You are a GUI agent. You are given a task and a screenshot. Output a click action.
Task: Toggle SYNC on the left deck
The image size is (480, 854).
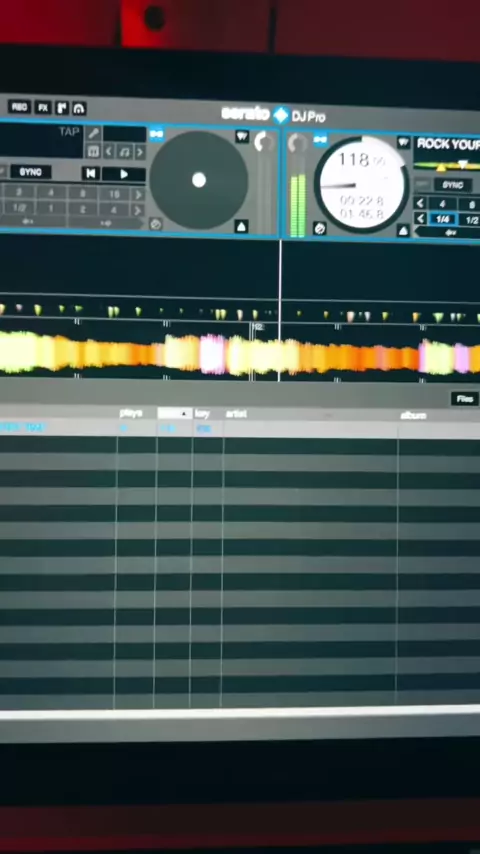click(31, 172)
